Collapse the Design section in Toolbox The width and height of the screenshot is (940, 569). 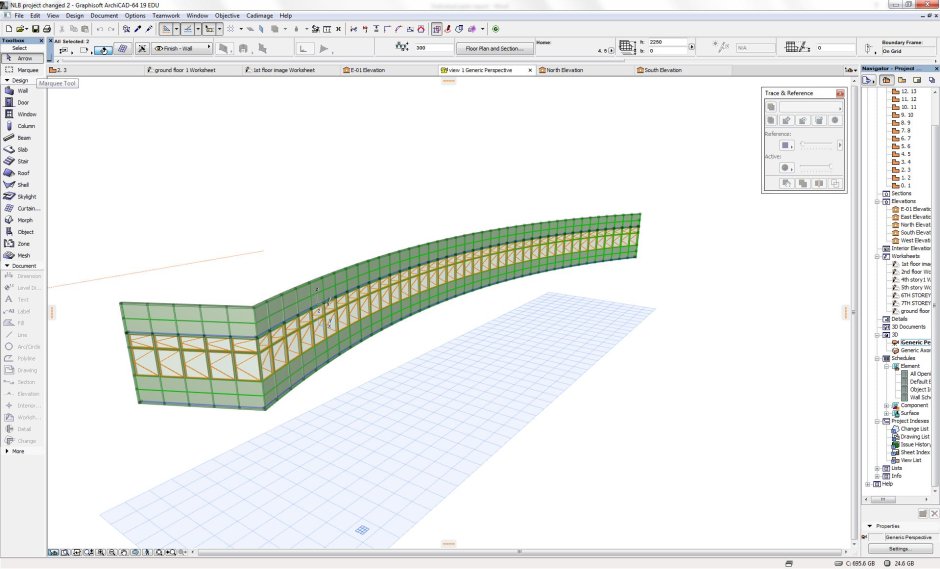coord(7,80)
